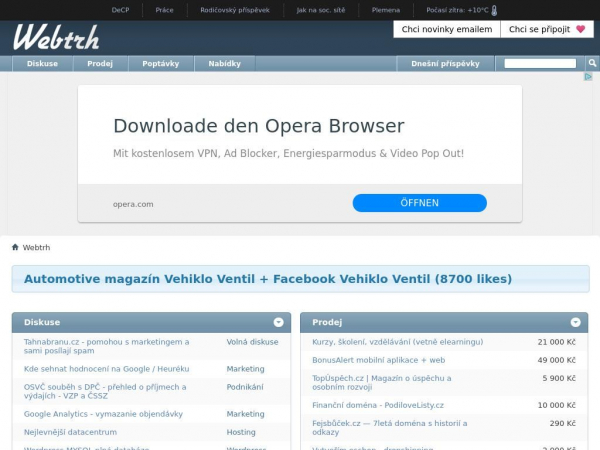Open the Diskuse nav tab

pyautogui.click(x=42, y=64)
